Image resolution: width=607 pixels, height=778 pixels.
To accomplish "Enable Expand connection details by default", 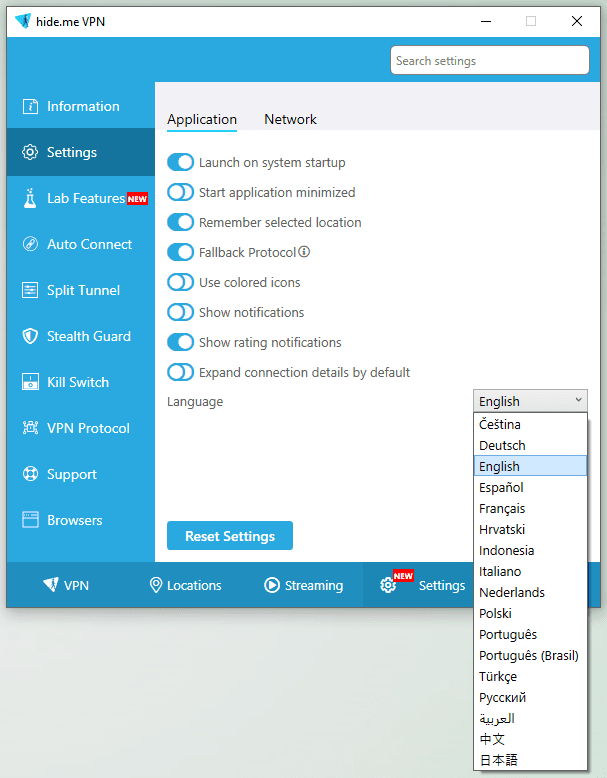I will tap(180, 372).
